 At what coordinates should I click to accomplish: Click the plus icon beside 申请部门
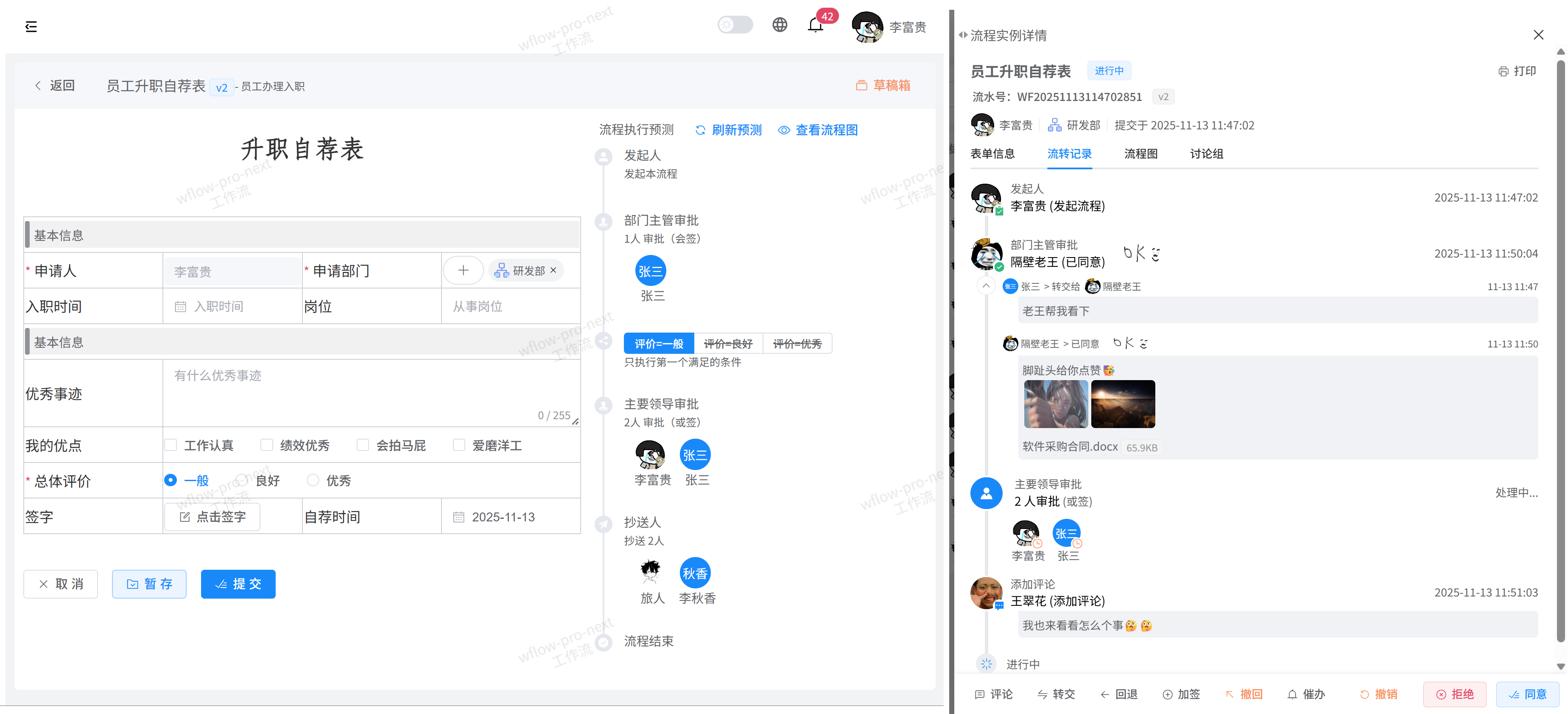[x=463, y=270]
